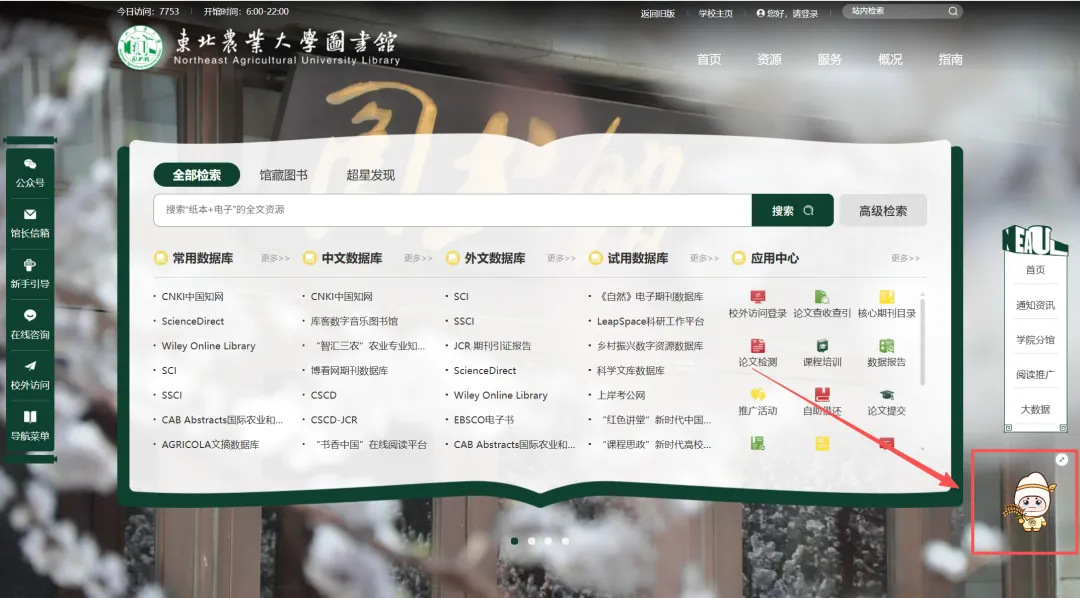The height and width of the screenshot is (598, 1080).
Task: Select the first carousel dot
Action: point(515,542)
